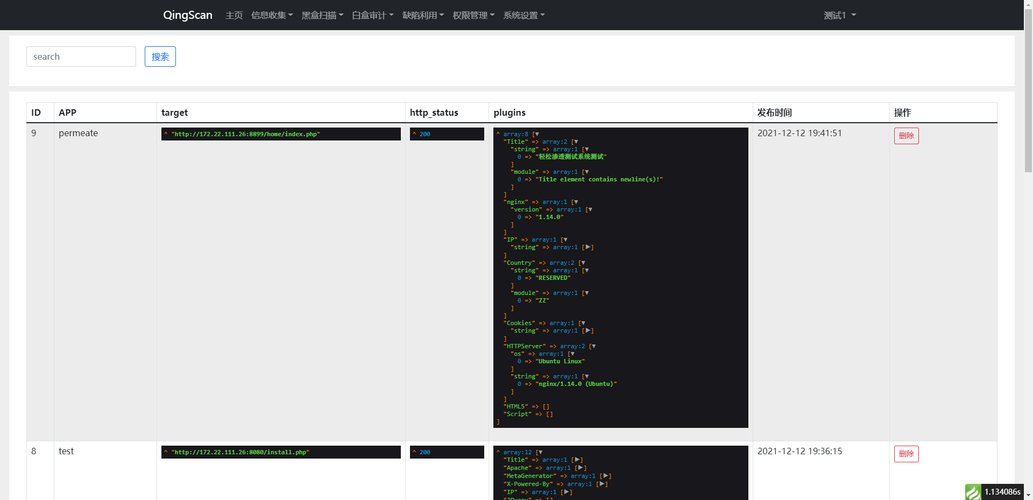1033x500 pixels.
Task: Open the ThinkPHP trace icon at bottom right
Action: point(973,492)
